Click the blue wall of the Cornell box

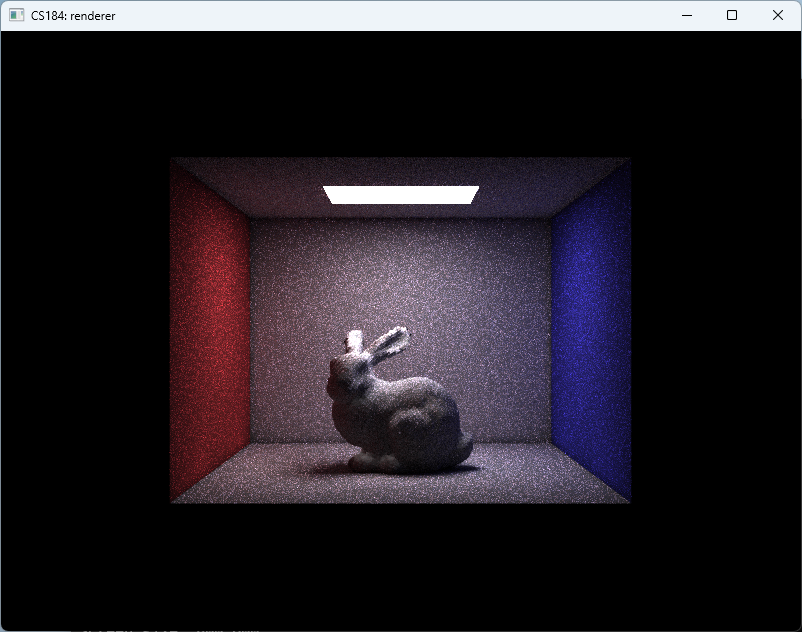[595, 330]
